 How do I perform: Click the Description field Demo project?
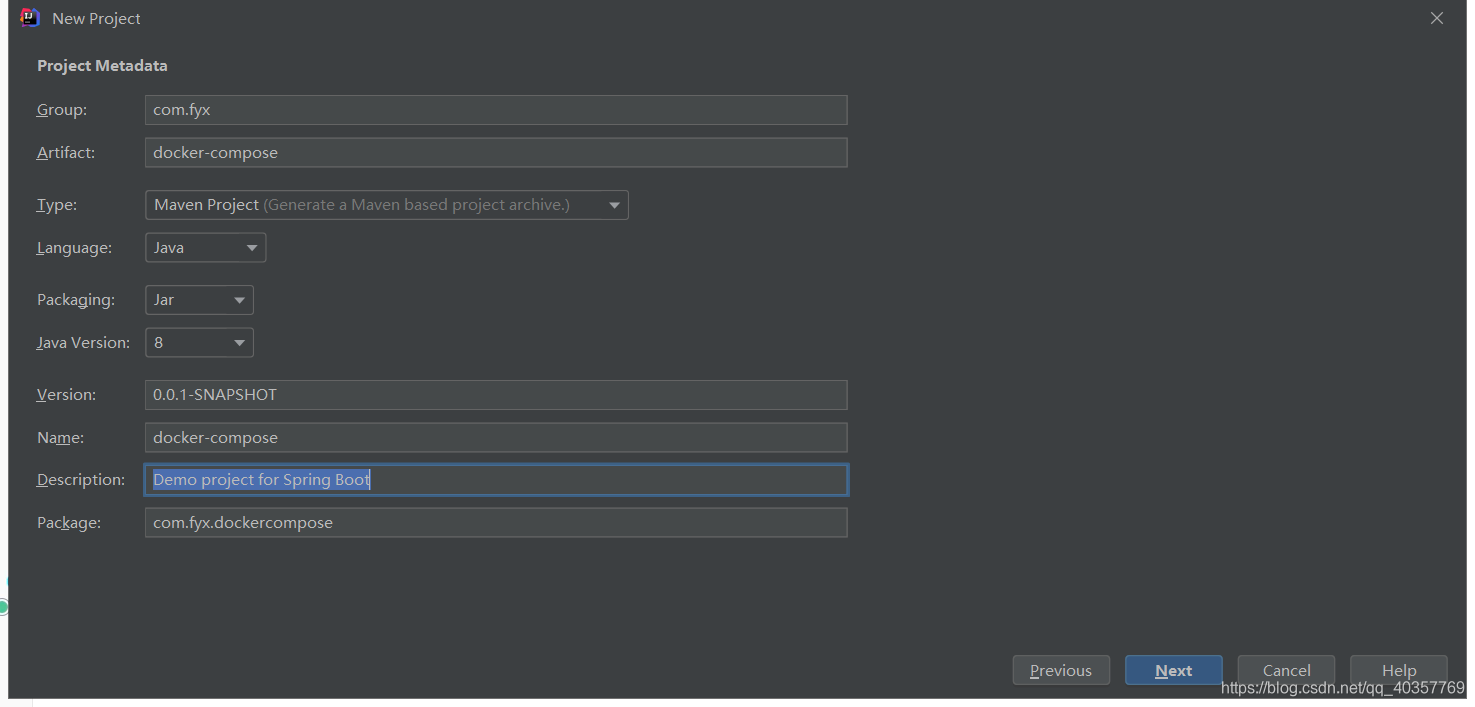496,480
